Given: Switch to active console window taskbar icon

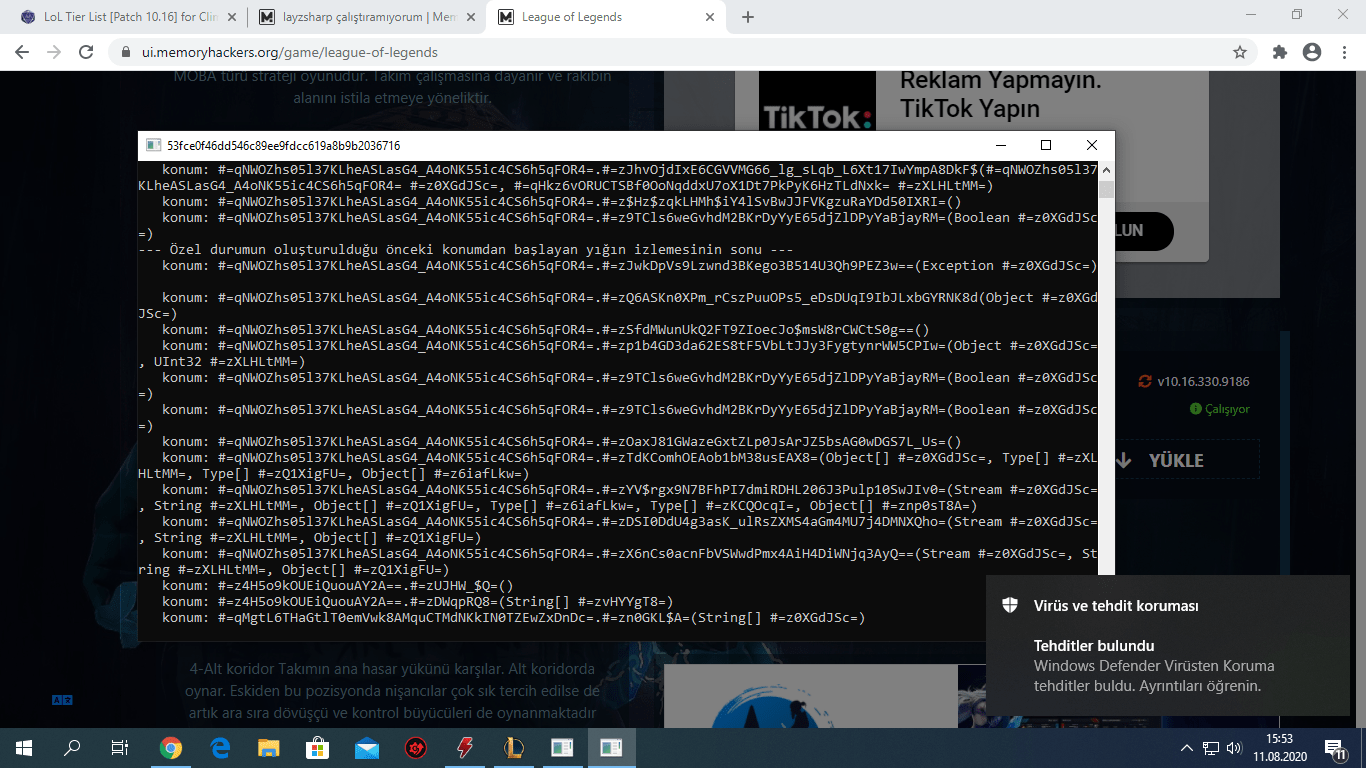Looking at the screenshot, I should tap(610, 747).
